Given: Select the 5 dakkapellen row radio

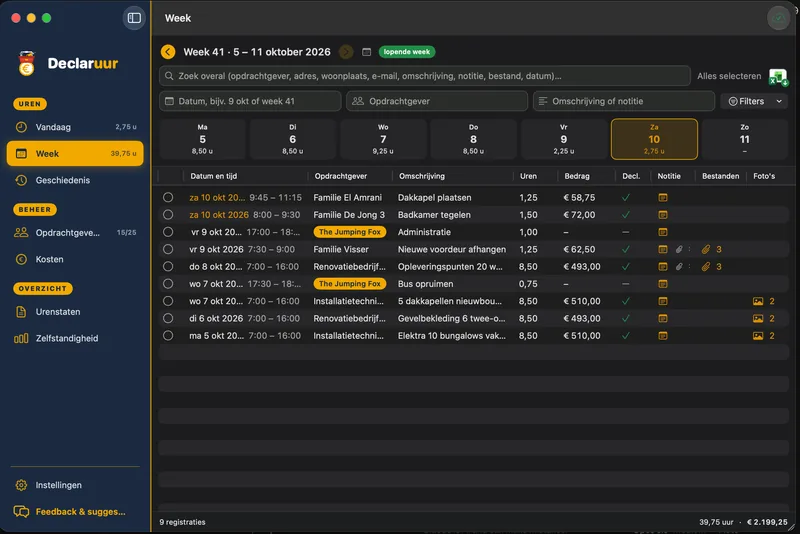Looking at the screenshot, I should 168,301.
